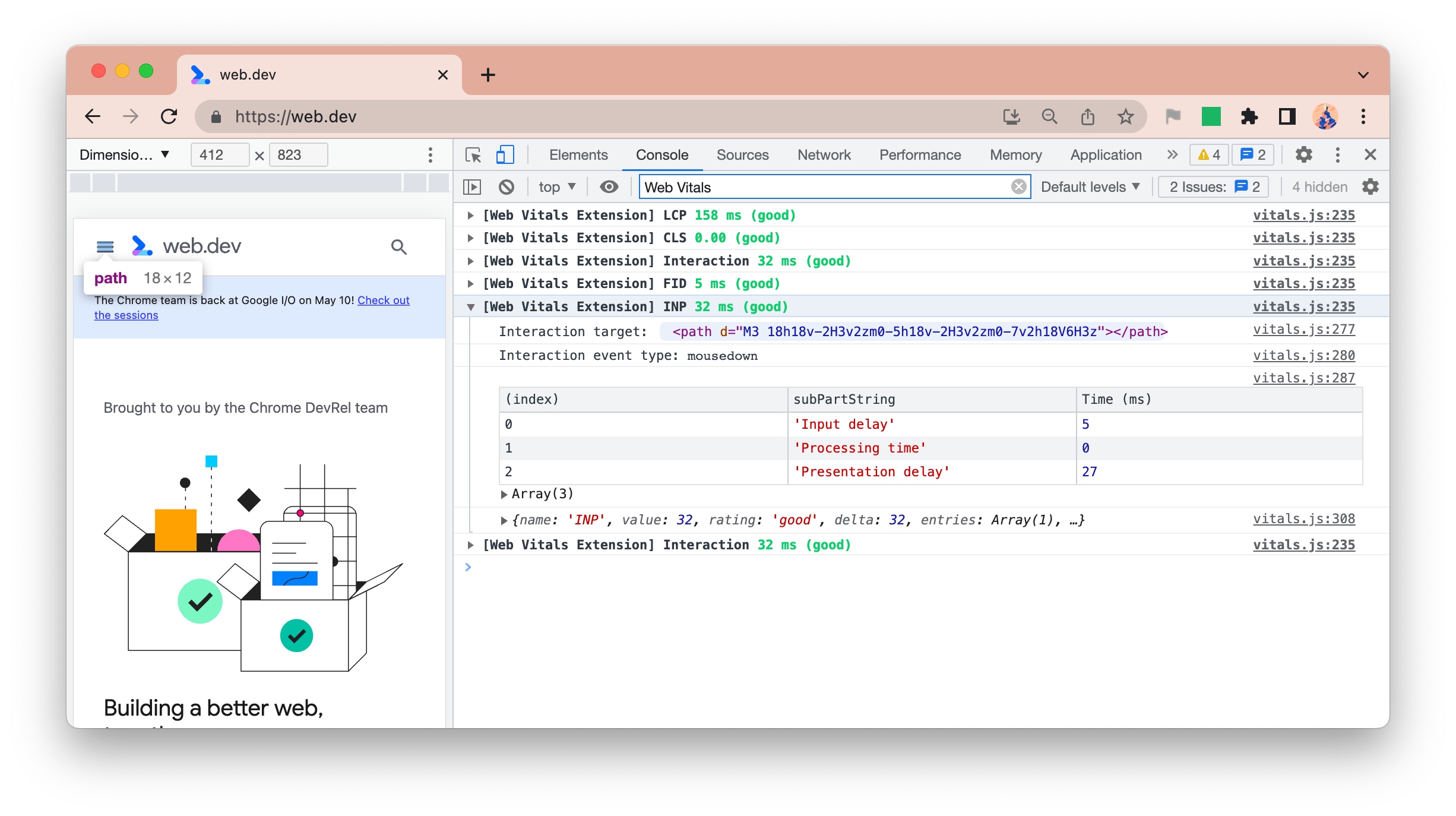This screenshot has height=816, width=1456.
Task: Expand the INP 32 ms log entry
Action: (x=471, y=306)
